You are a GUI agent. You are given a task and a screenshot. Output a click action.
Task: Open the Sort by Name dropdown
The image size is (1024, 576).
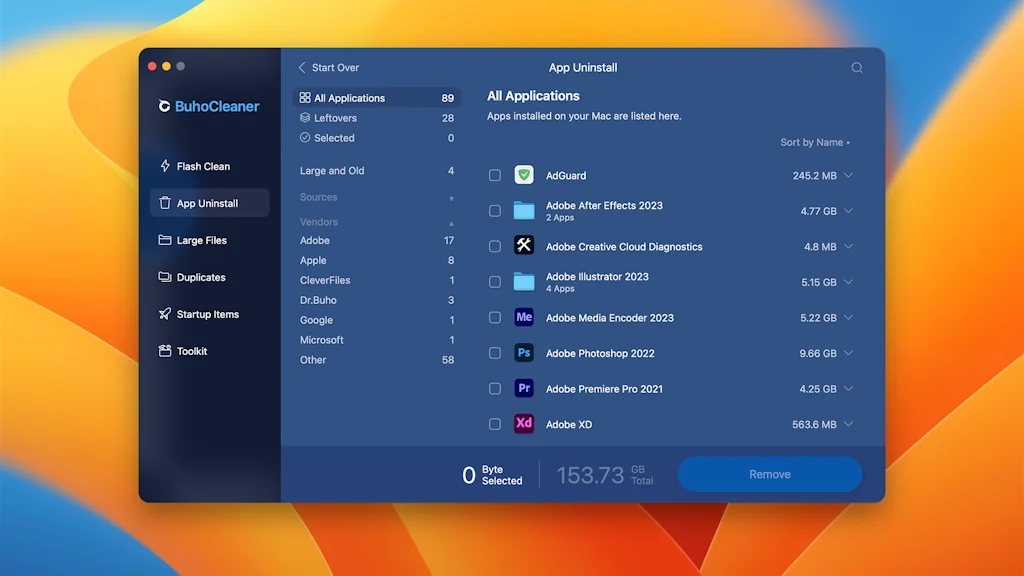[813, 142]
